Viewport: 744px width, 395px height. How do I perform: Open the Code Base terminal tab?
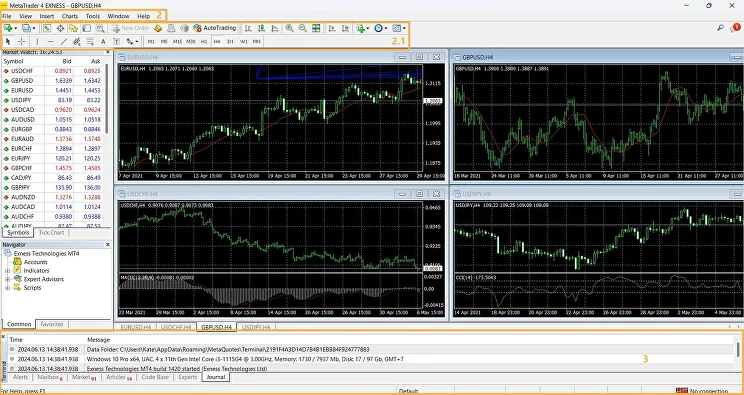pos(155,377)
